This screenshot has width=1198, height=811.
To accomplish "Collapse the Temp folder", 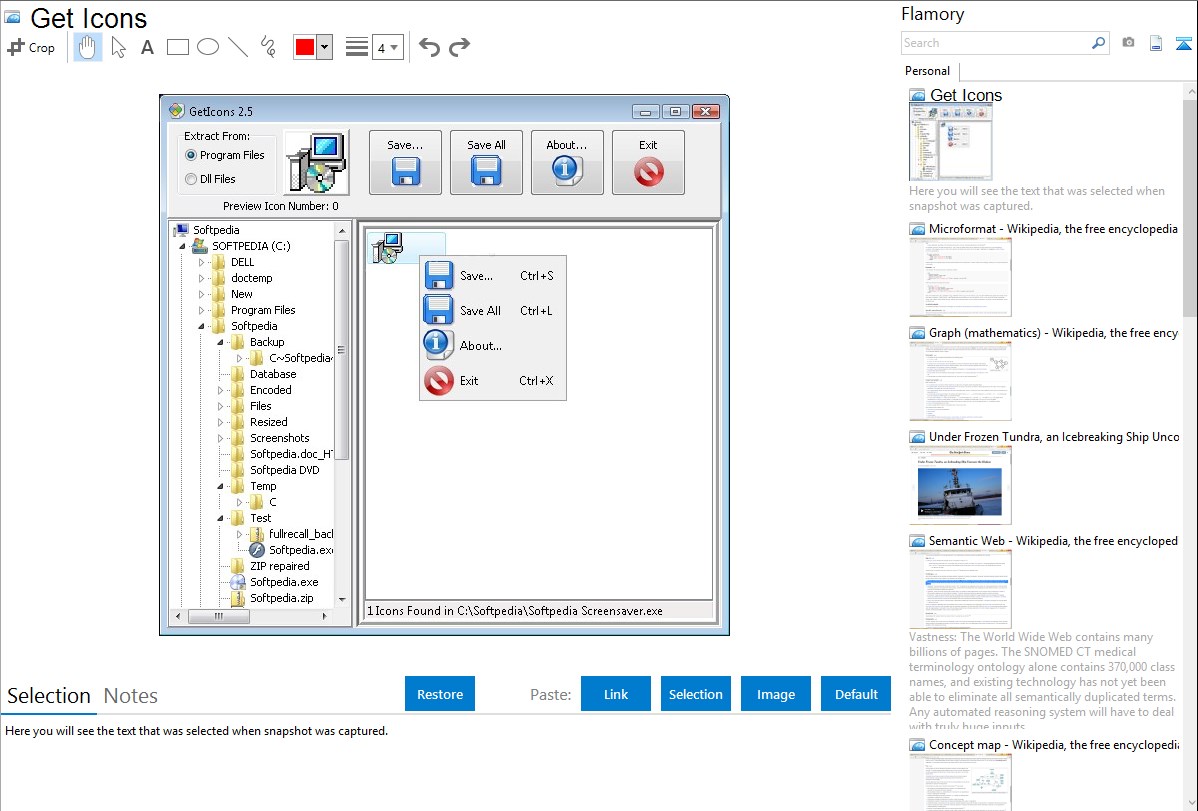I will pyautogui.click(x=220, y=486).
